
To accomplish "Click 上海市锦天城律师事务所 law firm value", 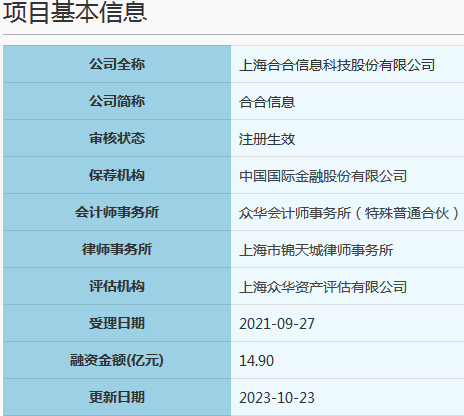I will point(316,250).
